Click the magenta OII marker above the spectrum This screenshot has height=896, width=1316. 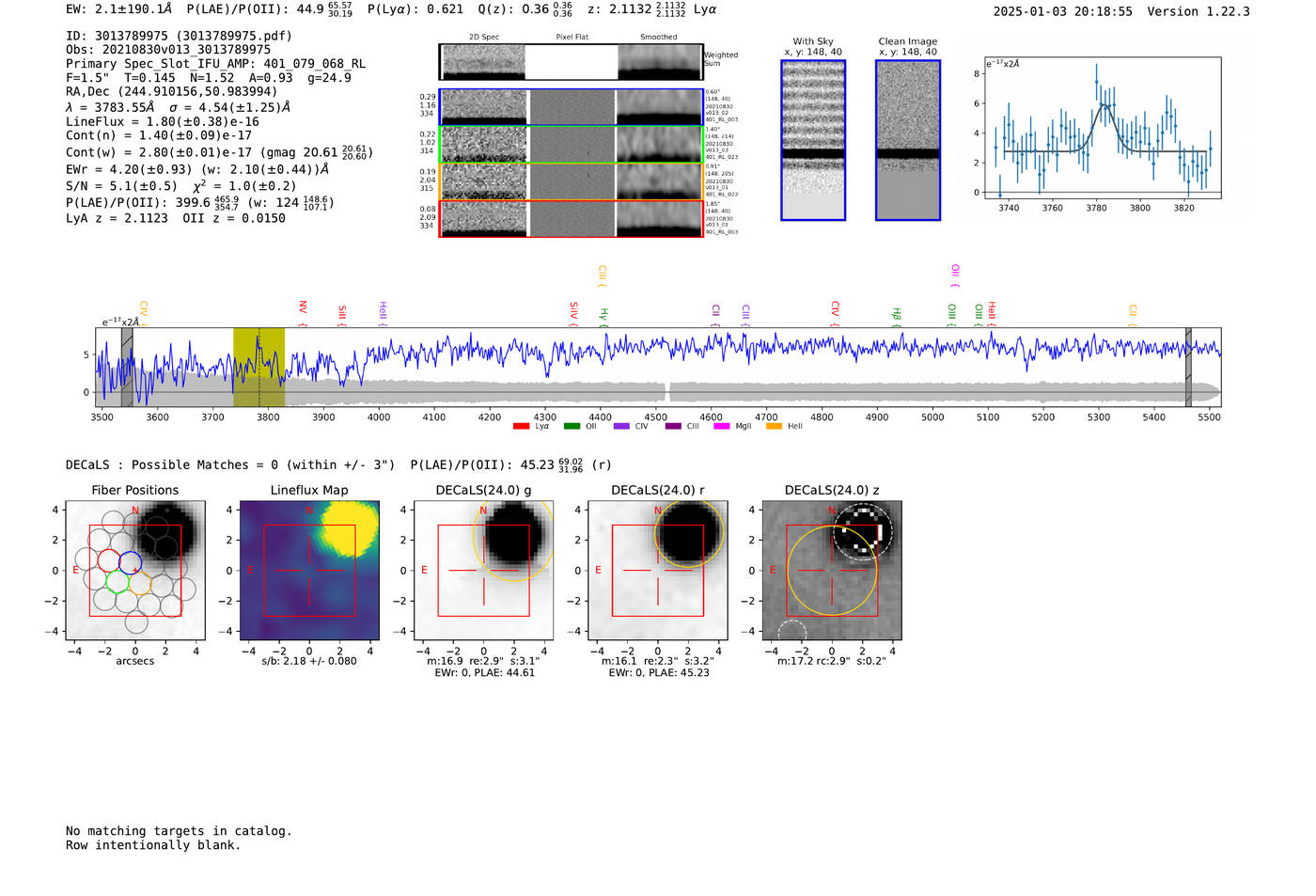click(955, 275)
